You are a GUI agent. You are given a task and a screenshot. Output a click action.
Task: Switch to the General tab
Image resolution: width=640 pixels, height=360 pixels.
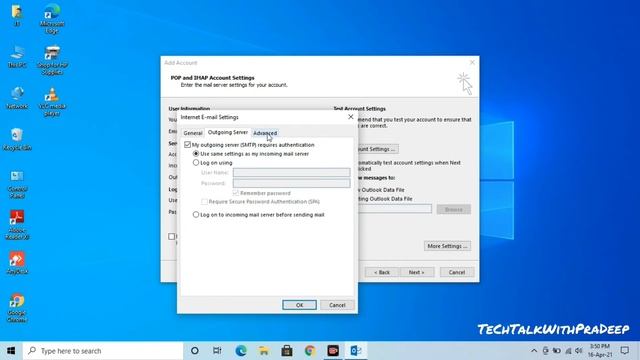(193, 133)
